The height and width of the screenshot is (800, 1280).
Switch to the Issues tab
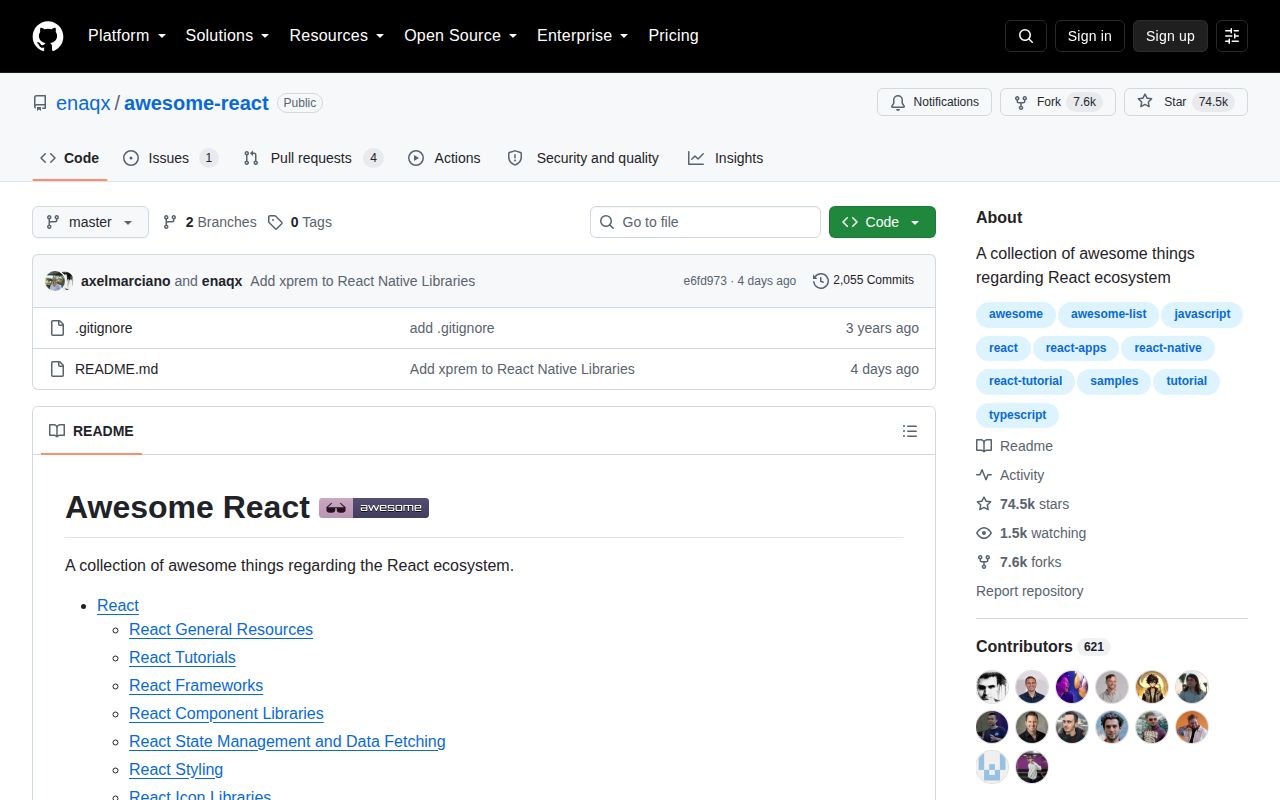(170, 158)
